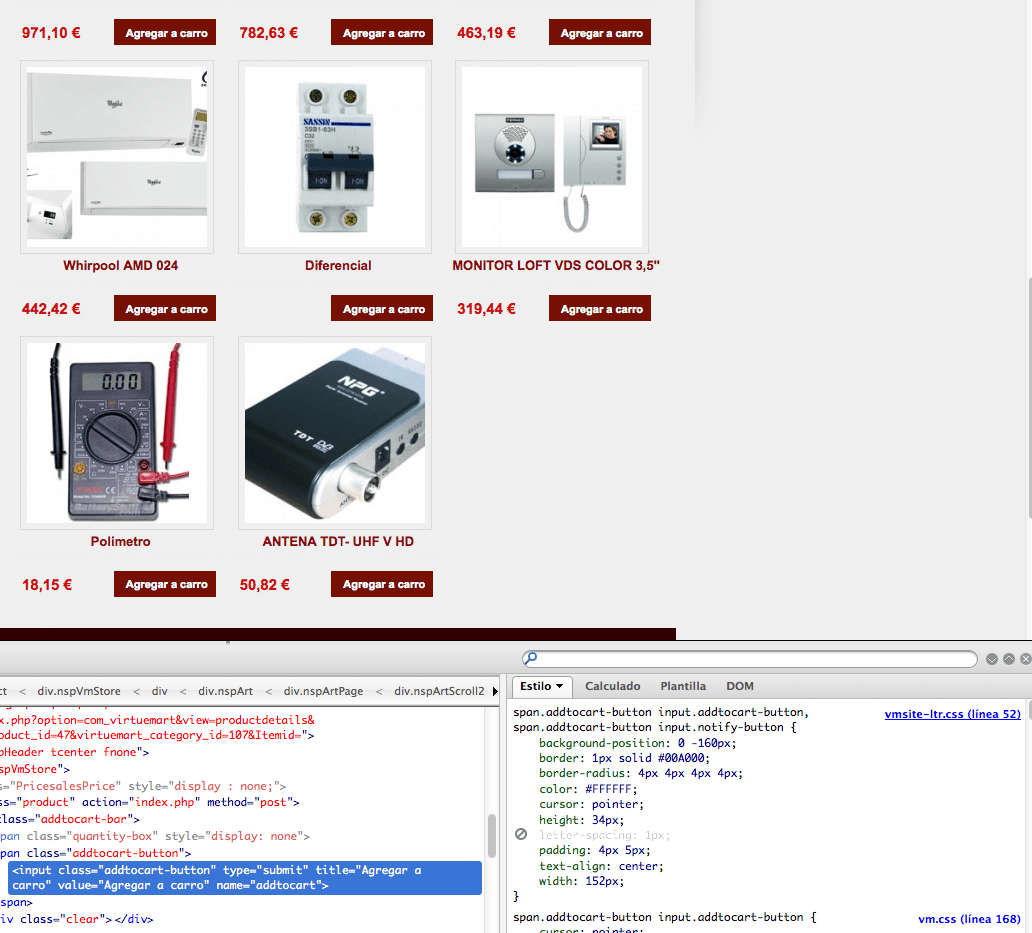Click the 50,82 € price
Viewport: 1032px width, 933px height.
[x=265, y=584]
